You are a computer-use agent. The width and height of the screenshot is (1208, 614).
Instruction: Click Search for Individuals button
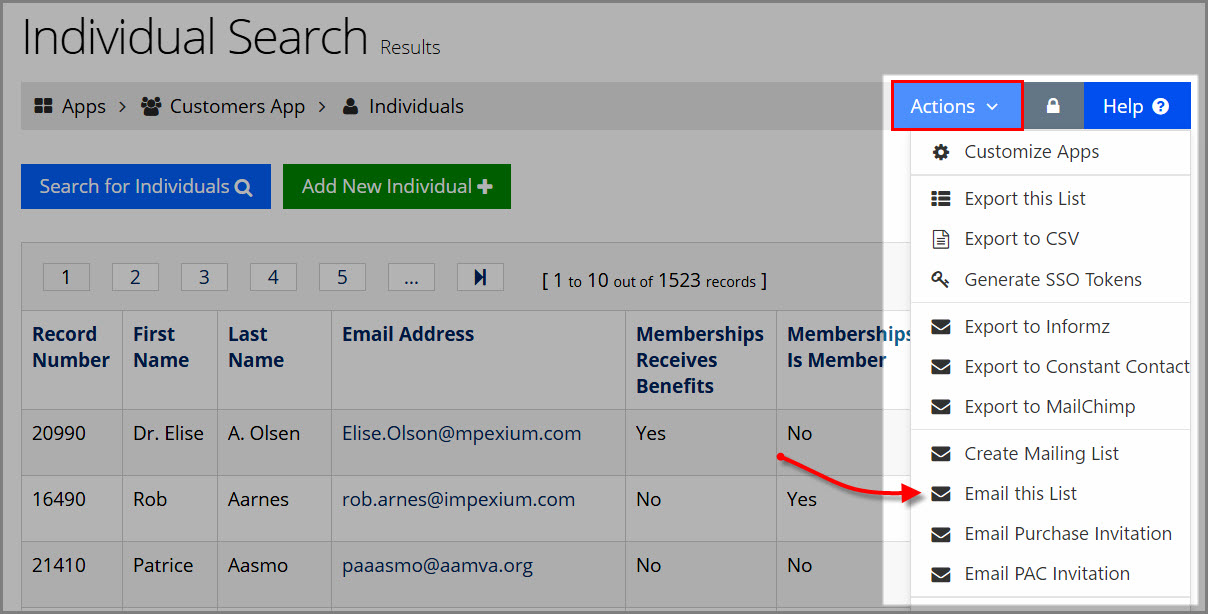coord(146,187)
